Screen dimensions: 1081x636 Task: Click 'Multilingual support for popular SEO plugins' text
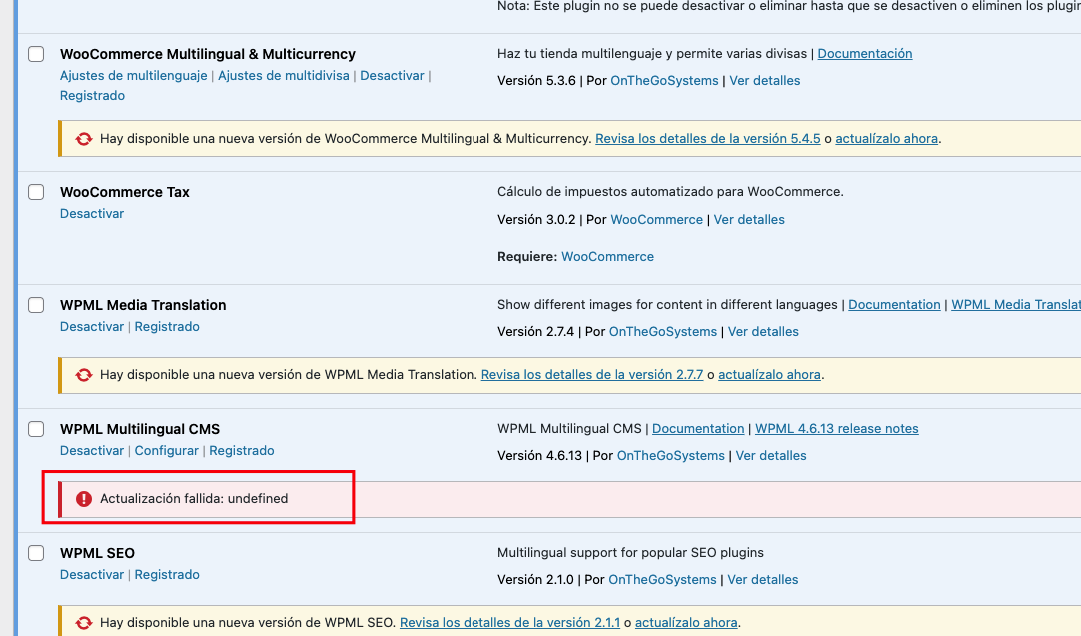(630, 553)
